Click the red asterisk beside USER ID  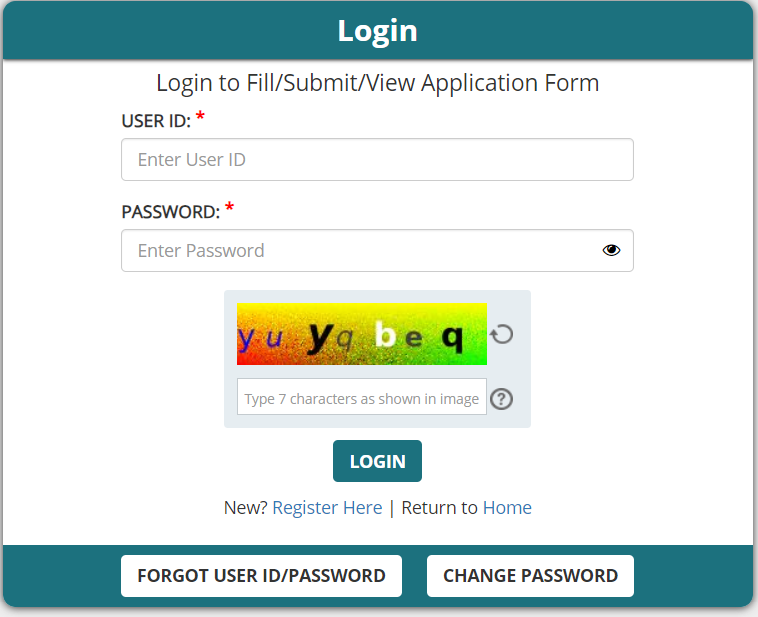200,118
